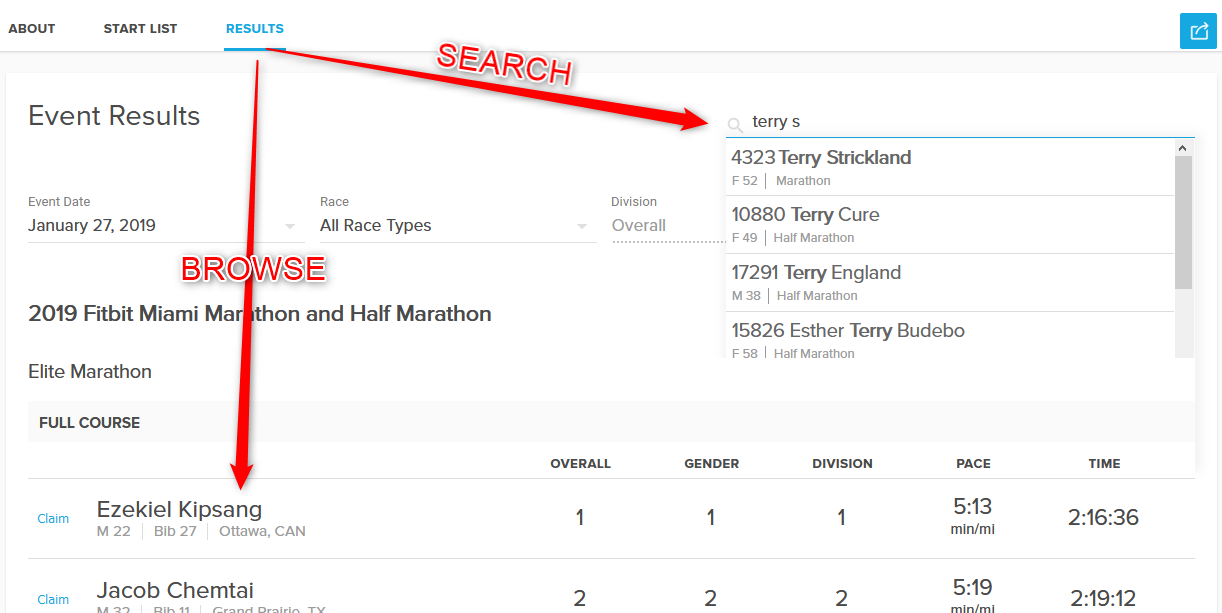Viewport: 1222px width, 613px height.
Task: Select the Results tab
Action: click(x=255, y=28)
